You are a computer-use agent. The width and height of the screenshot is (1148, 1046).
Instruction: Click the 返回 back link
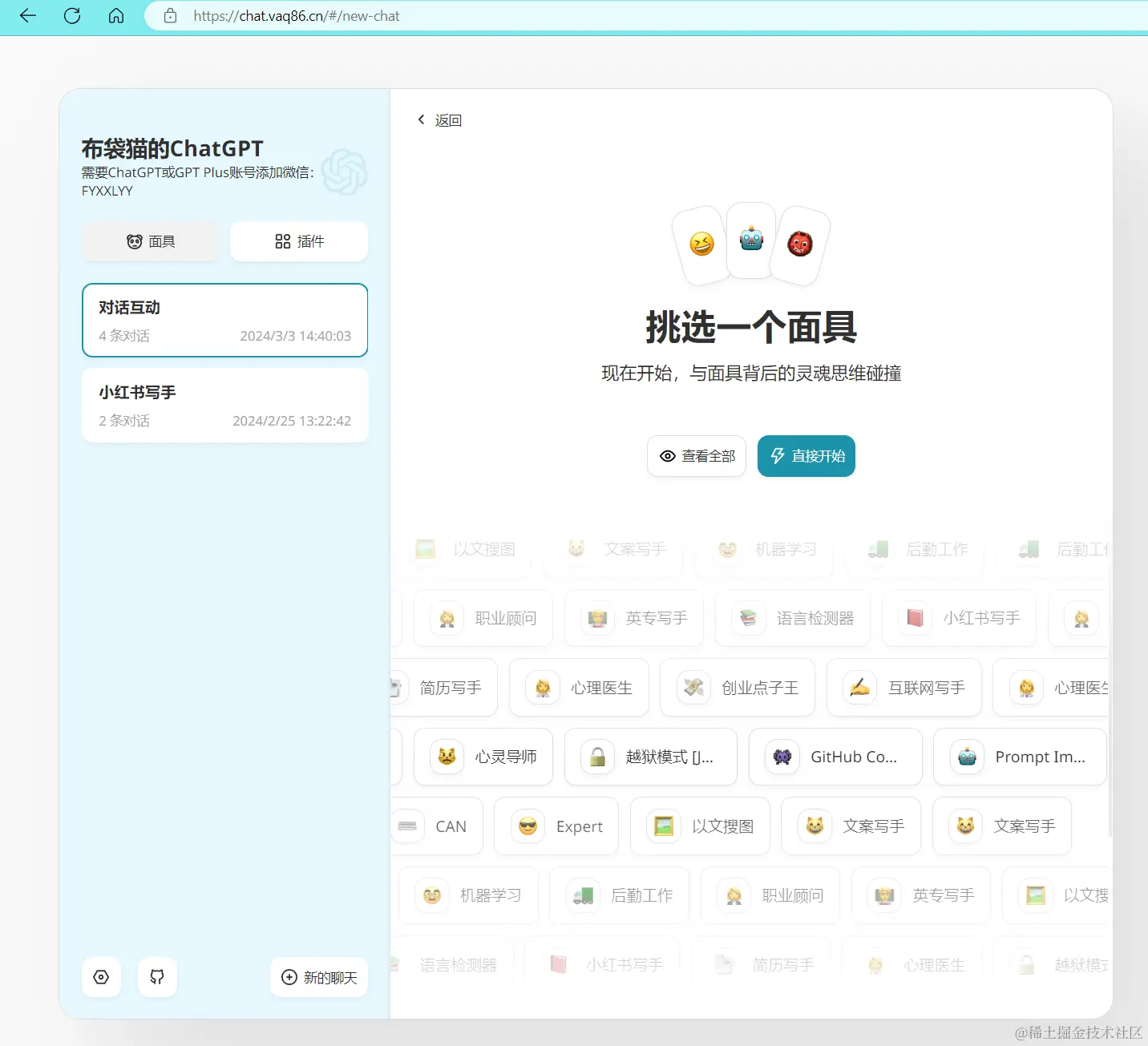439,119
